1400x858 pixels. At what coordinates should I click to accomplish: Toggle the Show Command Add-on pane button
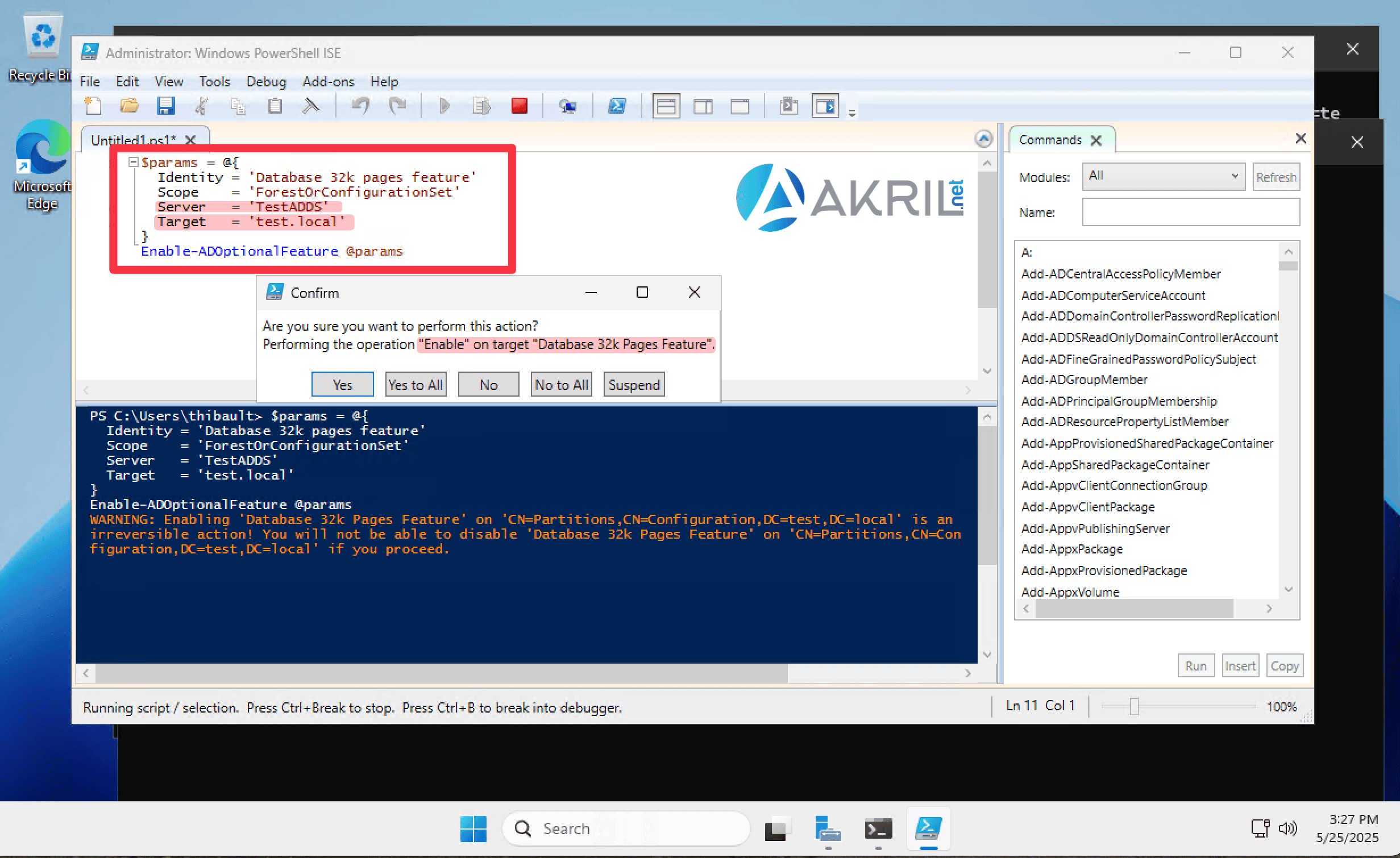pos(825,106)
